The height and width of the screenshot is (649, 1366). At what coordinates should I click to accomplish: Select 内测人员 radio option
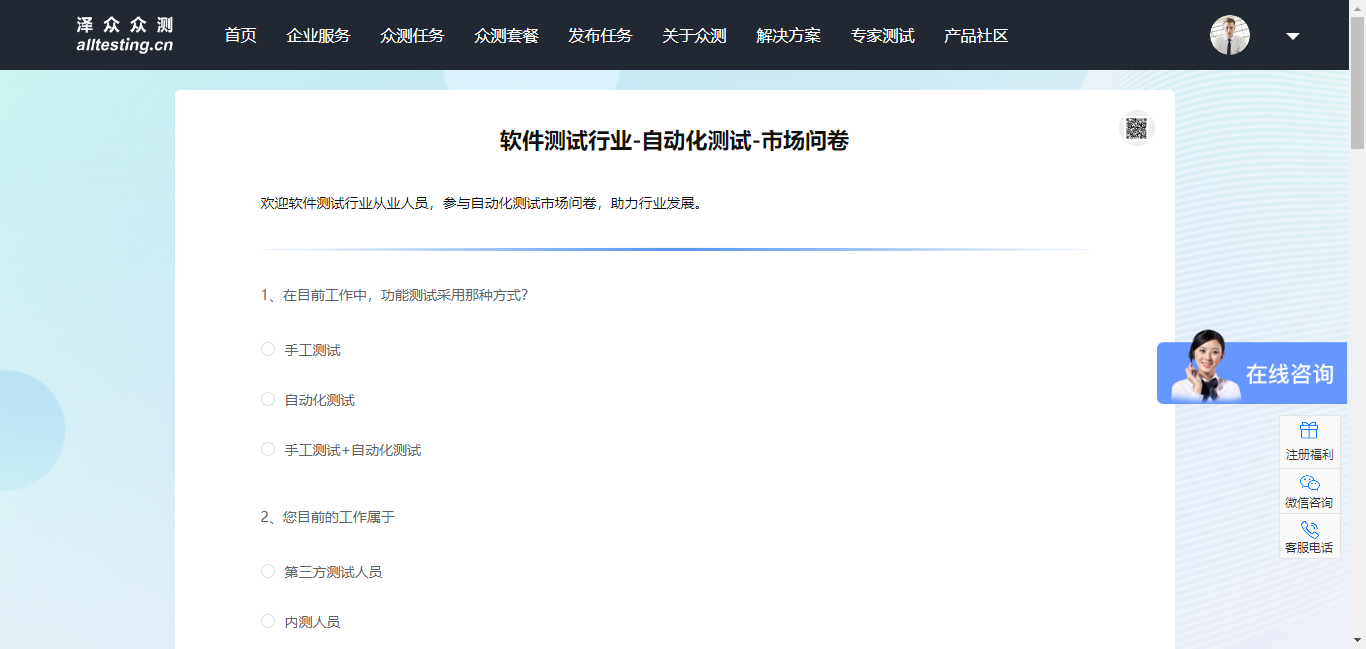pyautogui.click(x=268, y=621)
